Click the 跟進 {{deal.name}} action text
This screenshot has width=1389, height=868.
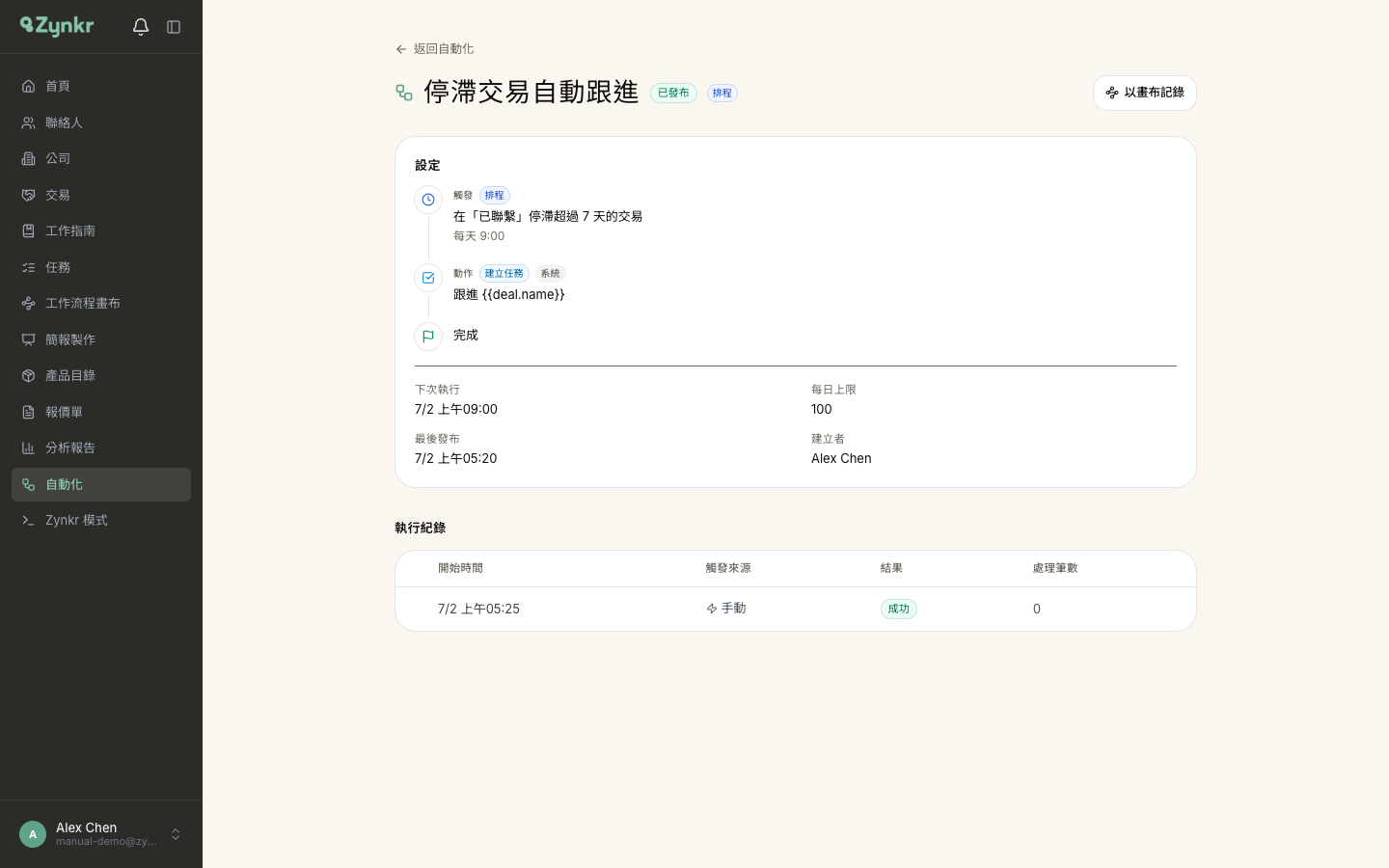[509, 294]
